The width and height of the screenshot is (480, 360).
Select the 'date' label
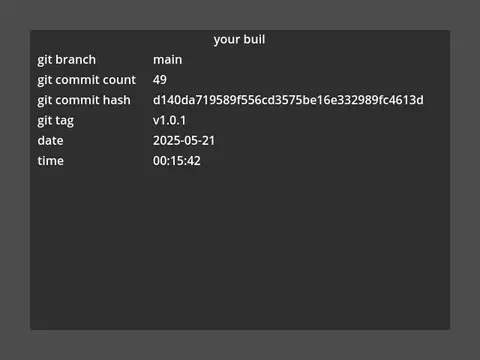[x=50, y=141]
